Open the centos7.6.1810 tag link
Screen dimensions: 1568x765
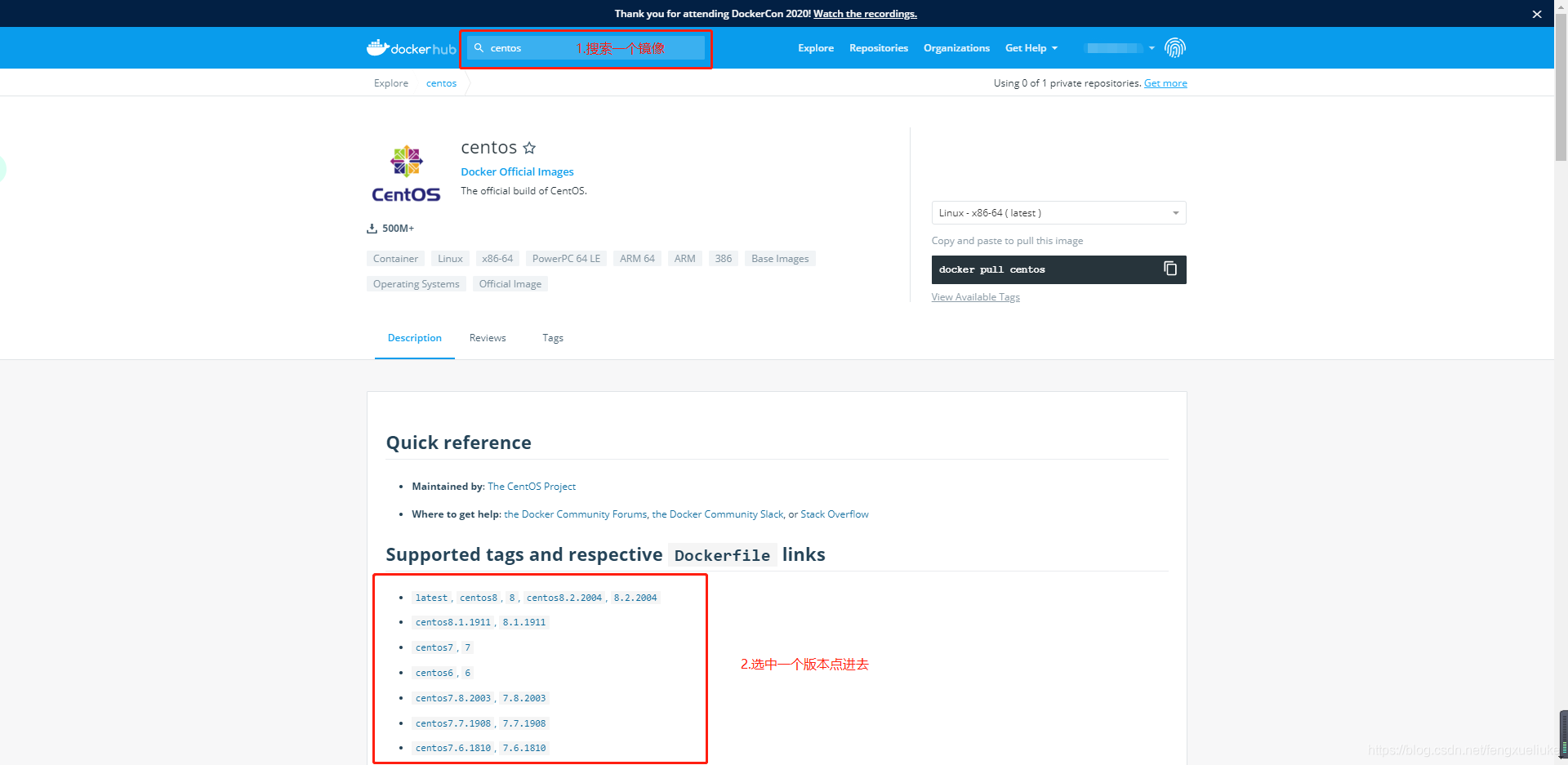pyautogui.click(x=453, y=748)
